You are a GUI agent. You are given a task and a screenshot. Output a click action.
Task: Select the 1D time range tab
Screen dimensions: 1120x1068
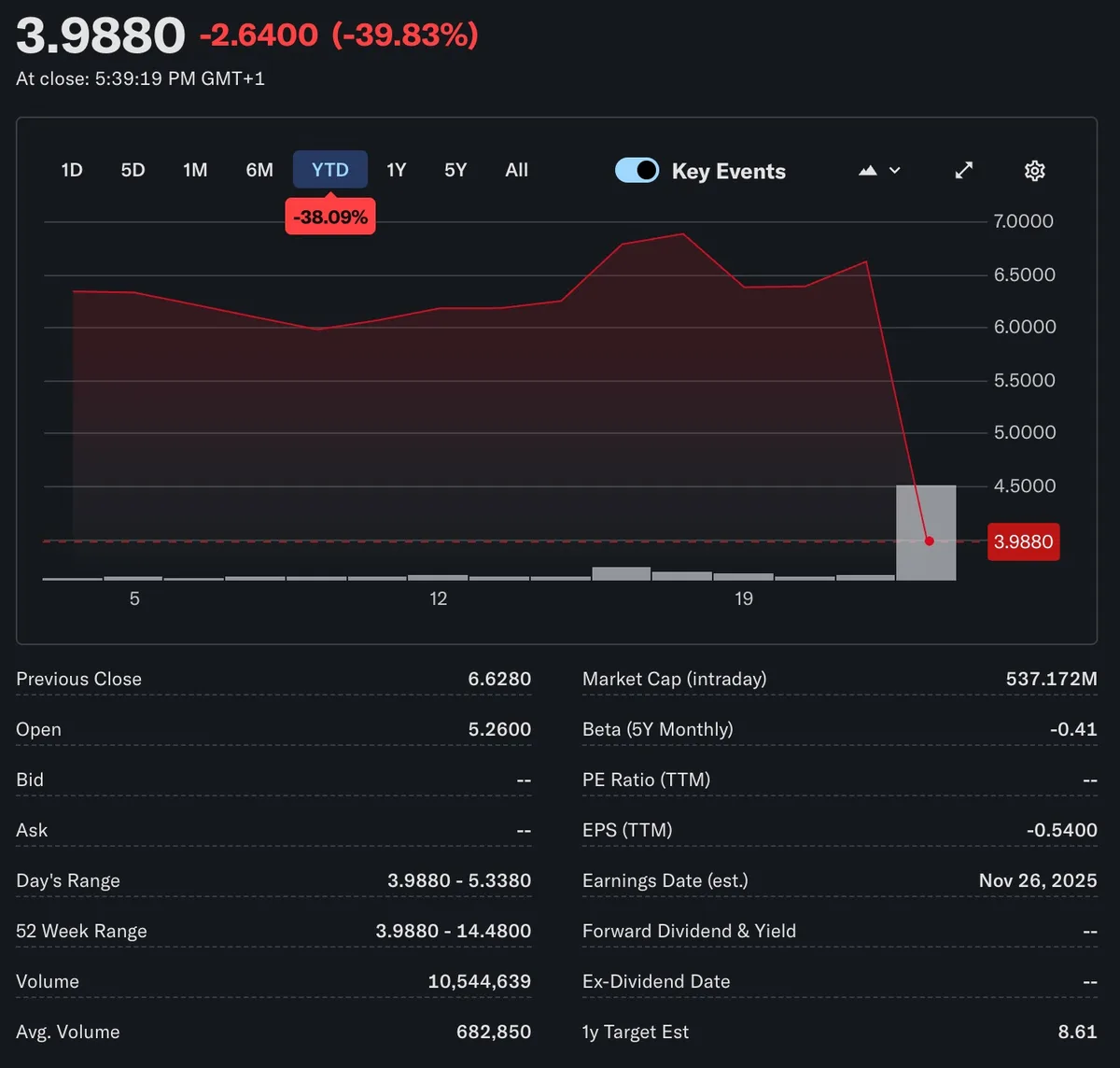click(x=72, y=170)
